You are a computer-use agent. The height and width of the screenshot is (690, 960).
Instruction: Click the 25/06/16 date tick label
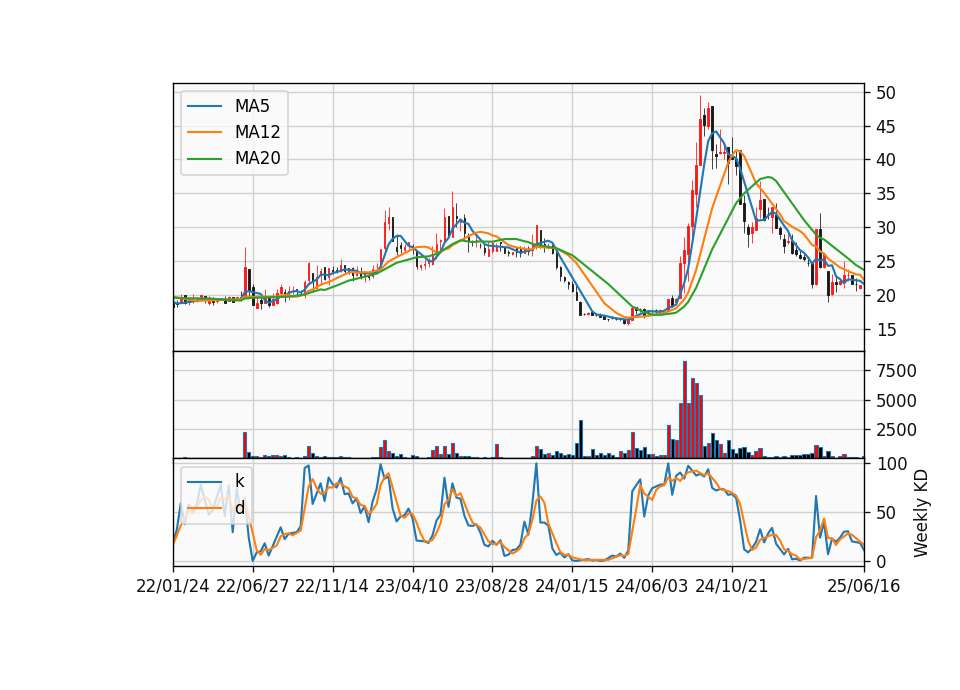point(864,586)
